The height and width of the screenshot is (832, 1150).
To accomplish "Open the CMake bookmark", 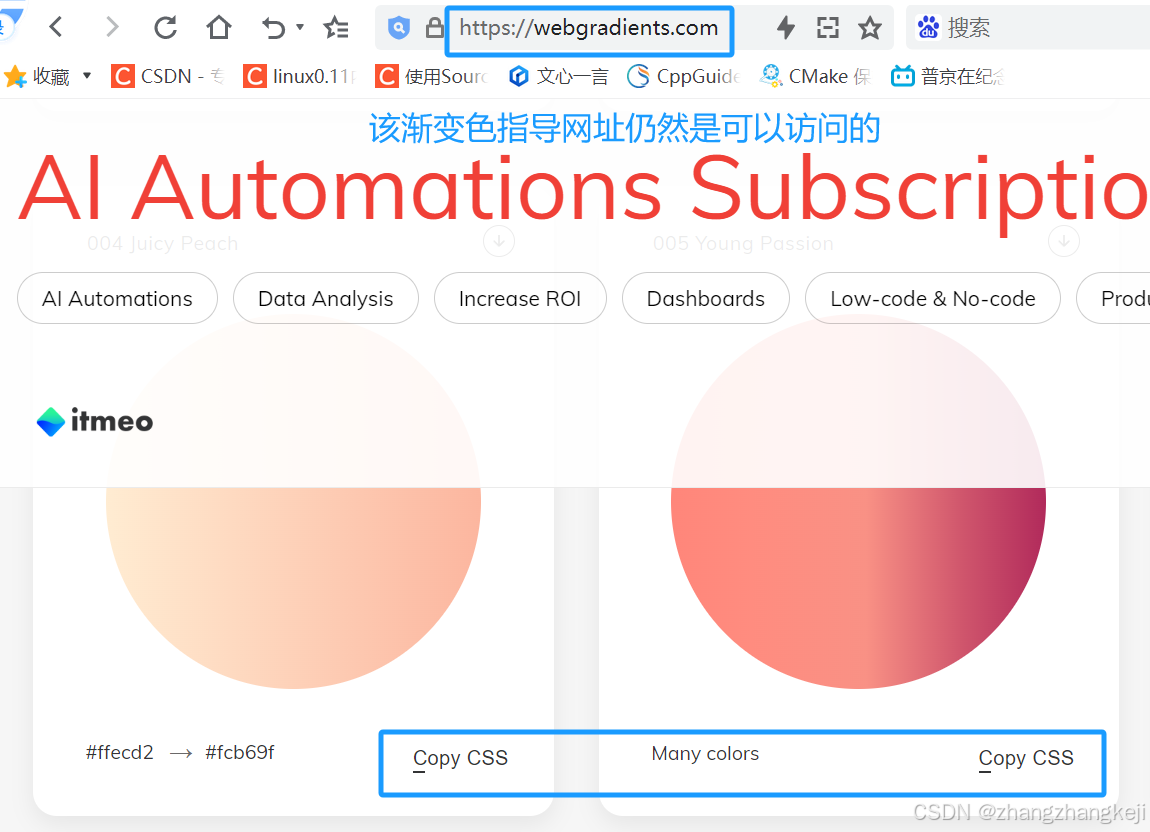I will pos(816,76).
